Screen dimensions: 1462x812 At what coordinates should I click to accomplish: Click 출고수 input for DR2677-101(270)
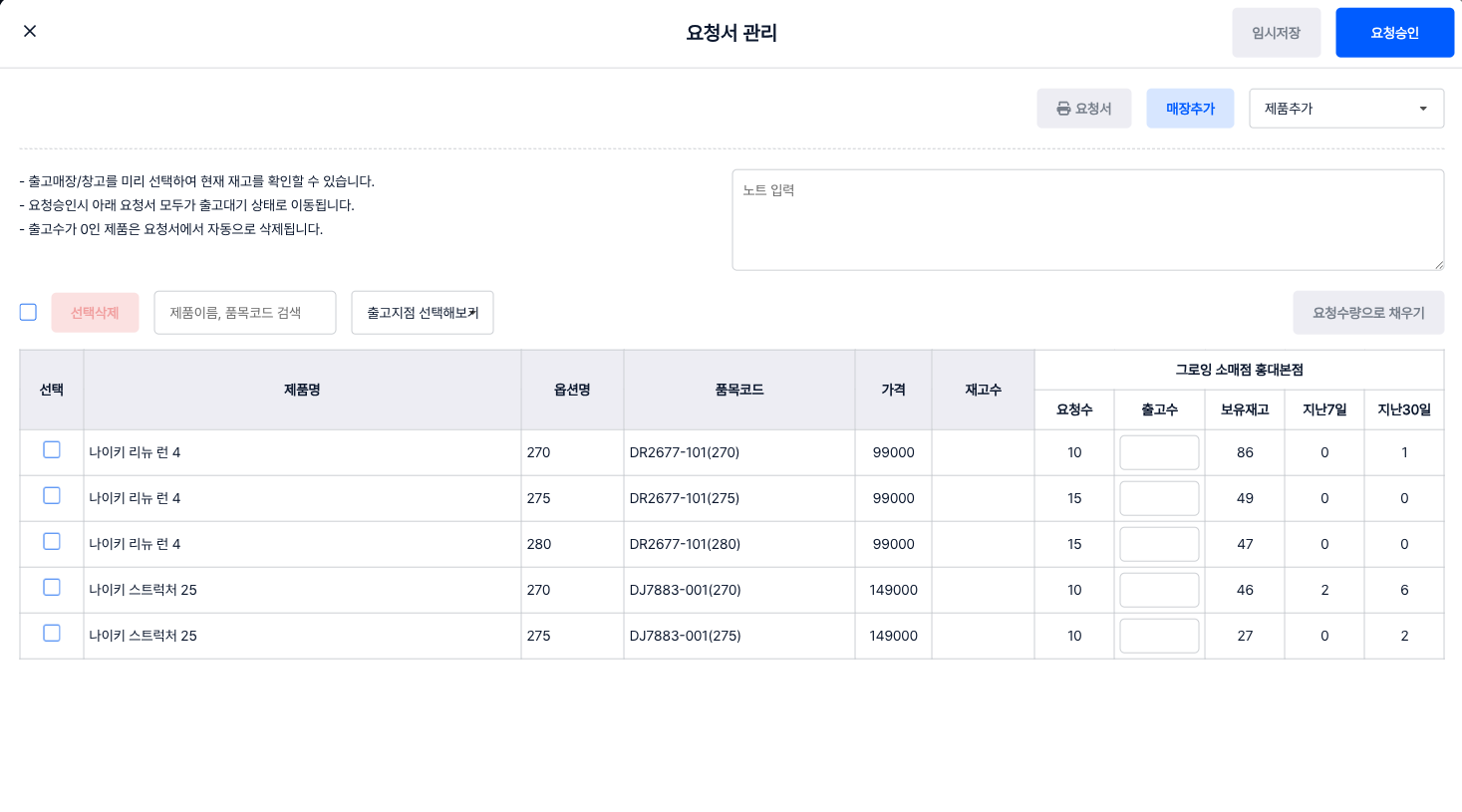1158,452
